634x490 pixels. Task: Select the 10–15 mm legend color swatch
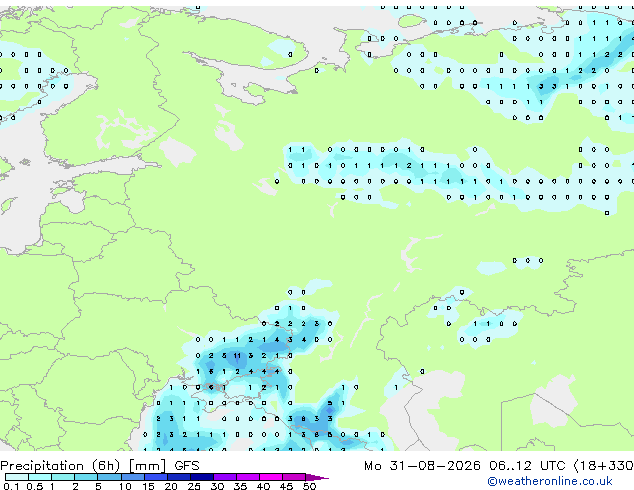point(132,477)
